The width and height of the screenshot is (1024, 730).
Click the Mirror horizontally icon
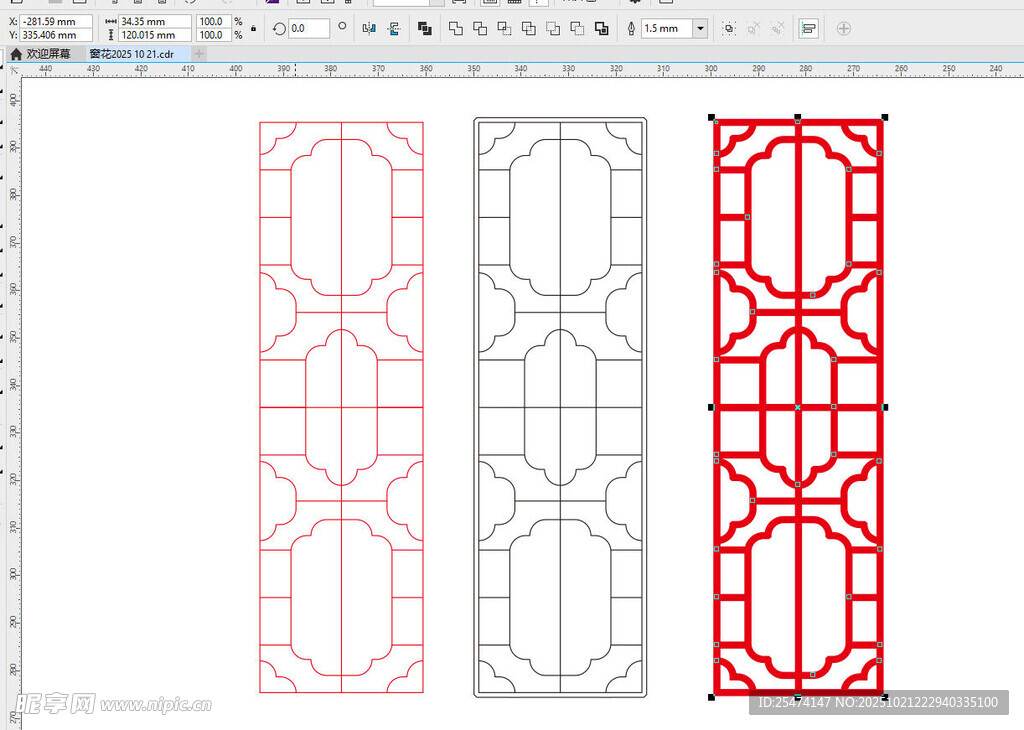(x=369, y=29)
